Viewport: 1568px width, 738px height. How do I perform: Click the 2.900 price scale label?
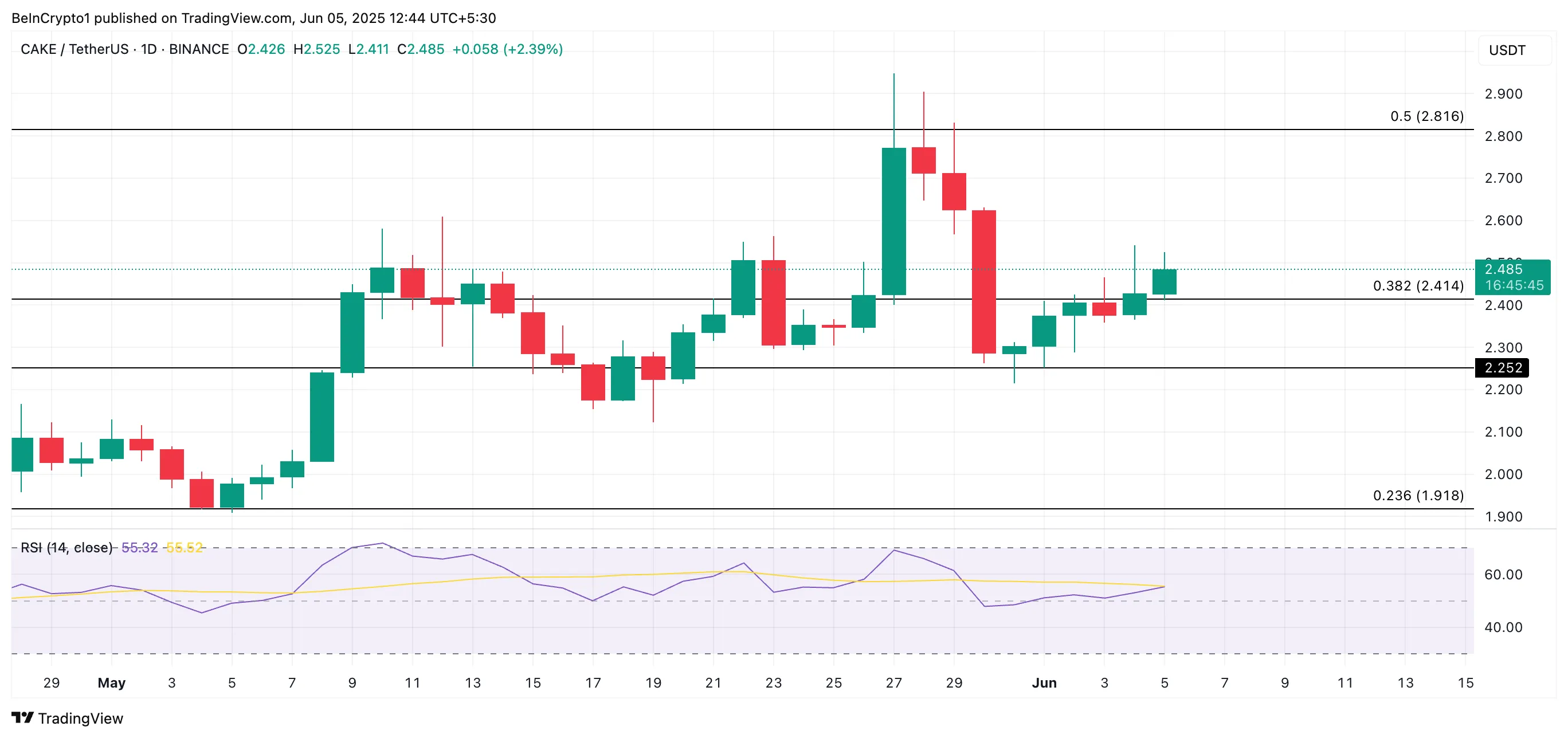click(1503, 95)
